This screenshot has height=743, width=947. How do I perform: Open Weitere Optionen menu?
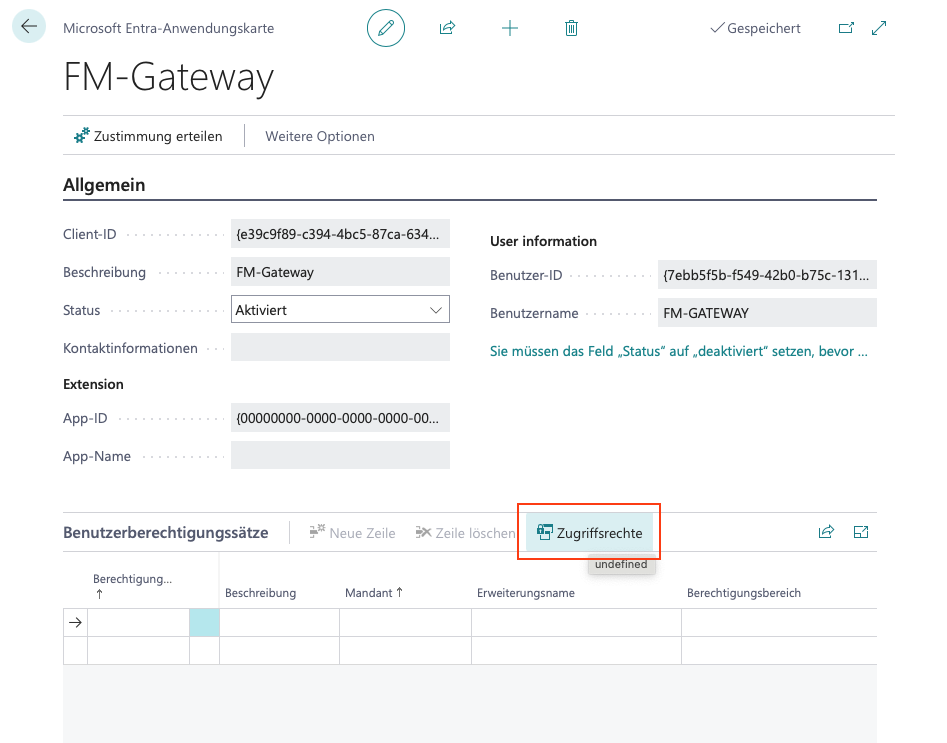[319, 137]
